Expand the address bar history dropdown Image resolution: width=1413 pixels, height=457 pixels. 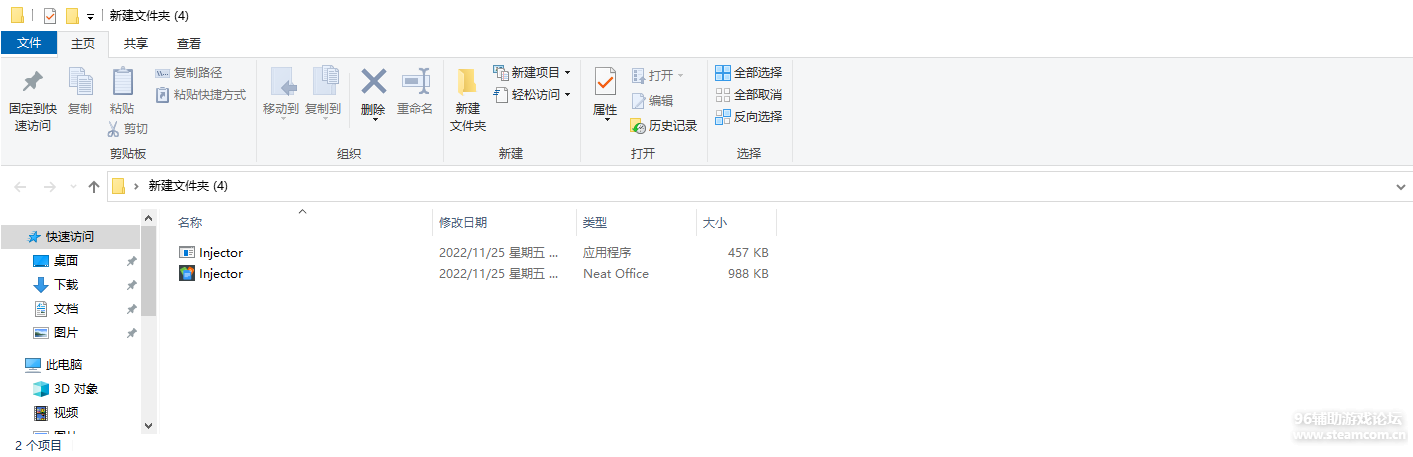(1400, 187)
